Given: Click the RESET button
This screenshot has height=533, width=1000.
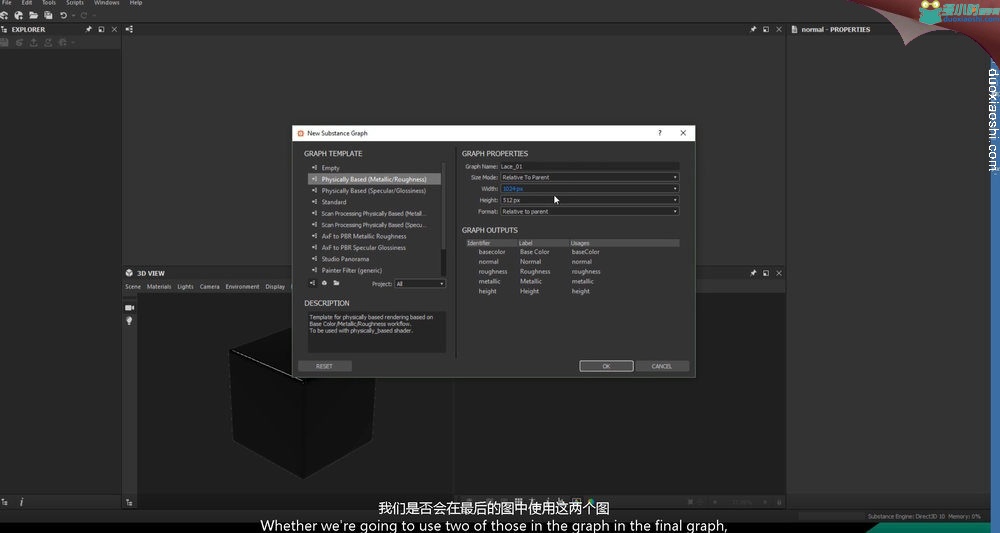Looking at the screenshot, I should (324, 366).
